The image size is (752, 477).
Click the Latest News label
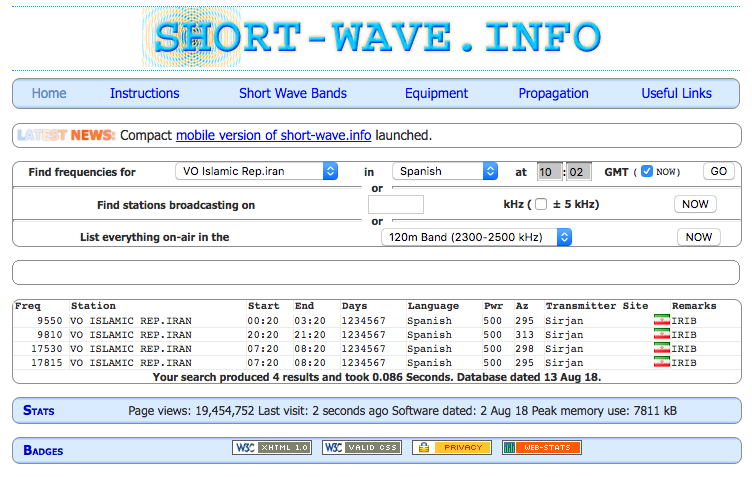(66, 135)
